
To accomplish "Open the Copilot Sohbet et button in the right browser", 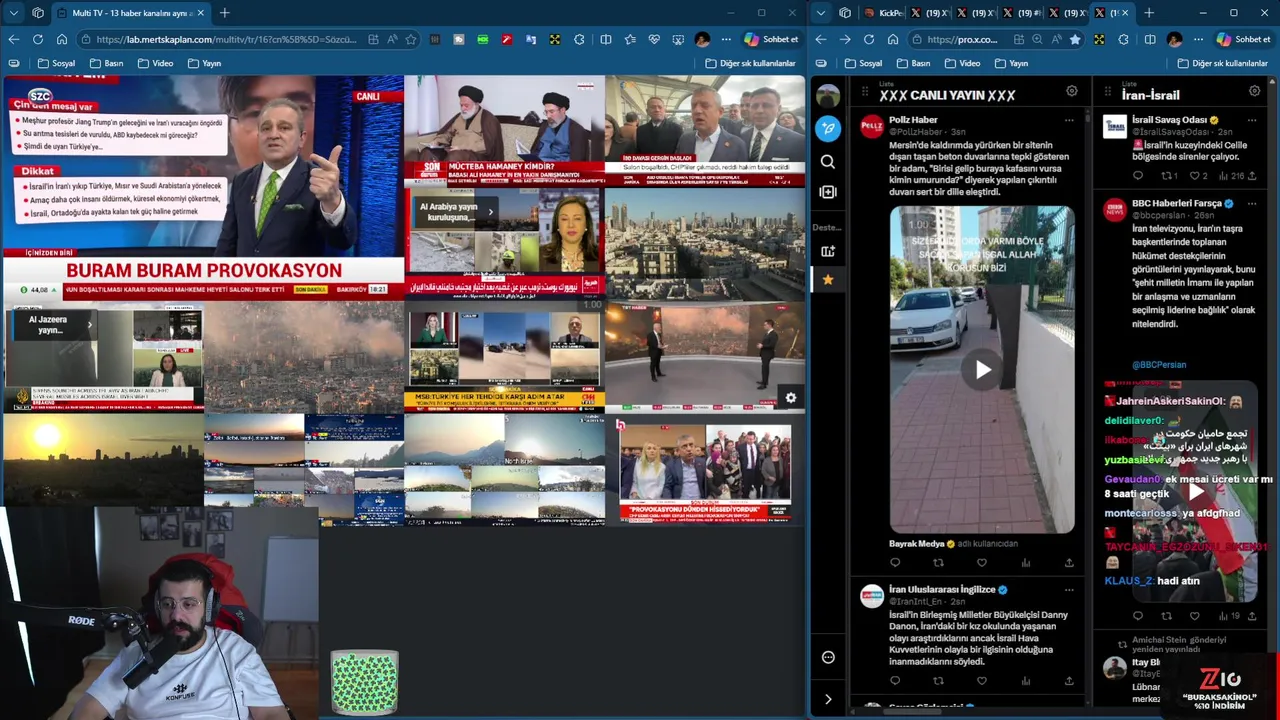I will point(1243,39).
